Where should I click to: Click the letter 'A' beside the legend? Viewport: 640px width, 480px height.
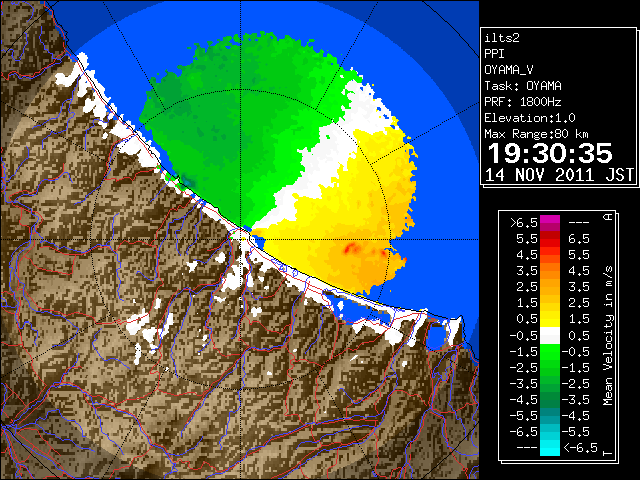tap(608, 217)
